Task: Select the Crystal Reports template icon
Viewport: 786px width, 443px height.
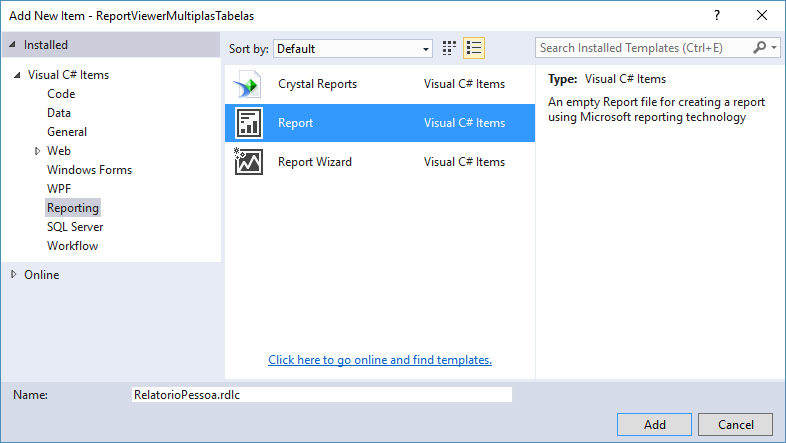Action: pyautogui.click(x=248, y=84)
